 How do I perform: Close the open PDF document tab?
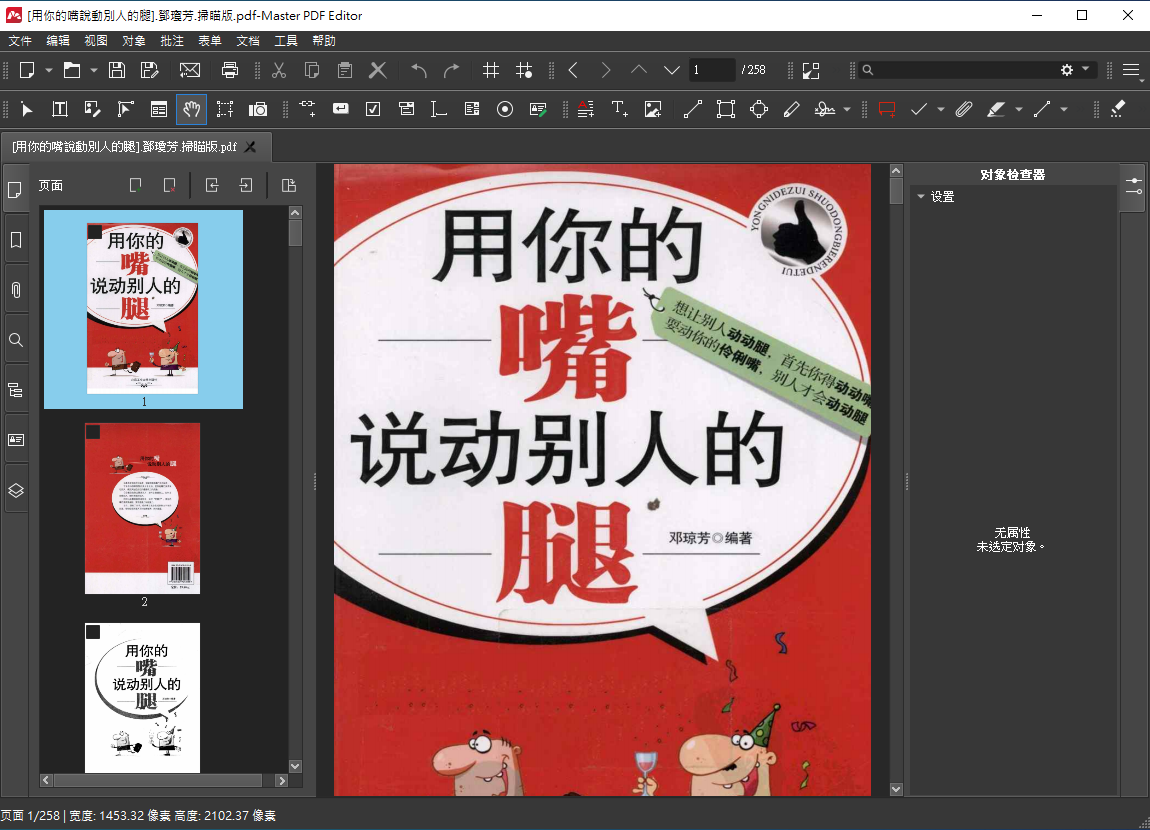coord(250,147)
